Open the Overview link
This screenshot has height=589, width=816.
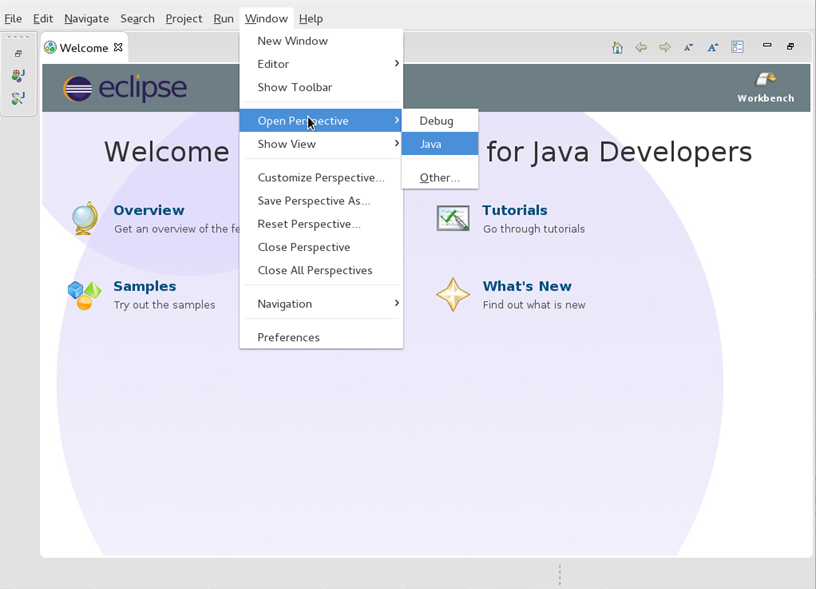pos(149,210)
